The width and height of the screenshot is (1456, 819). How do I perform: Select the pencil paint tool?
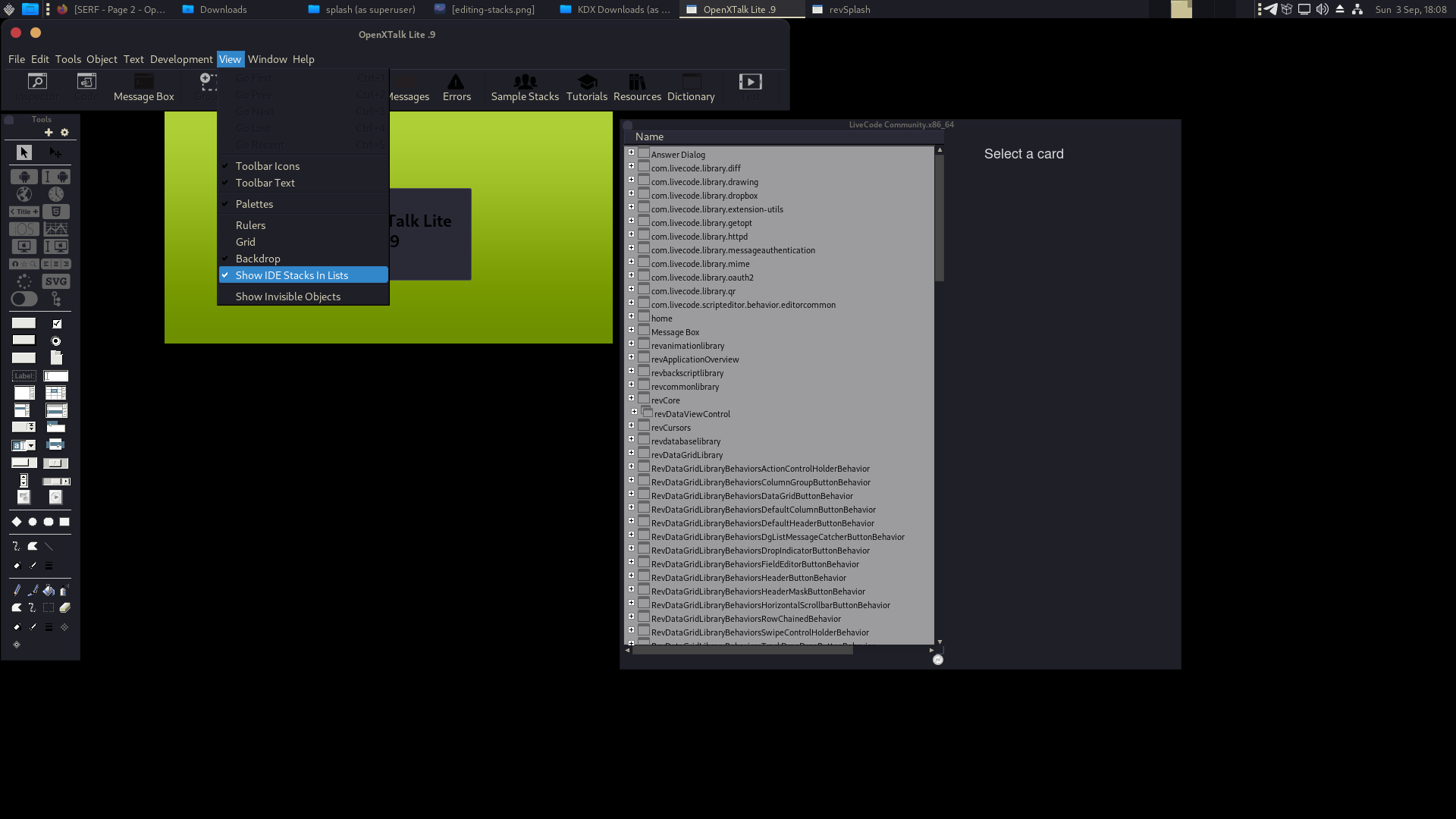pos(17,590)
